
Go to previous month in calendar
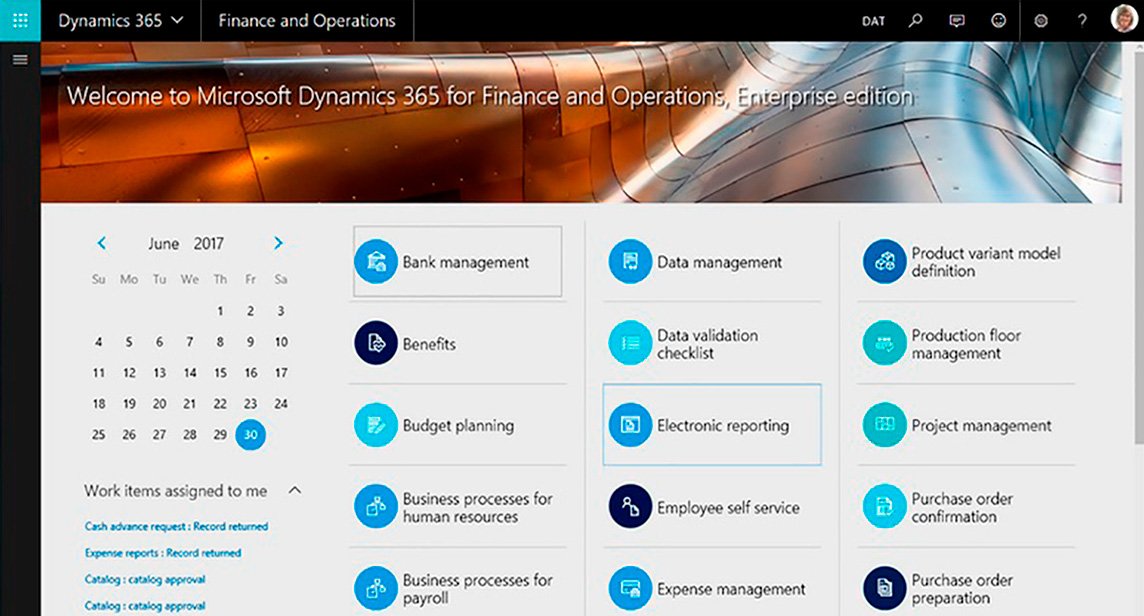tap(101, 243)
